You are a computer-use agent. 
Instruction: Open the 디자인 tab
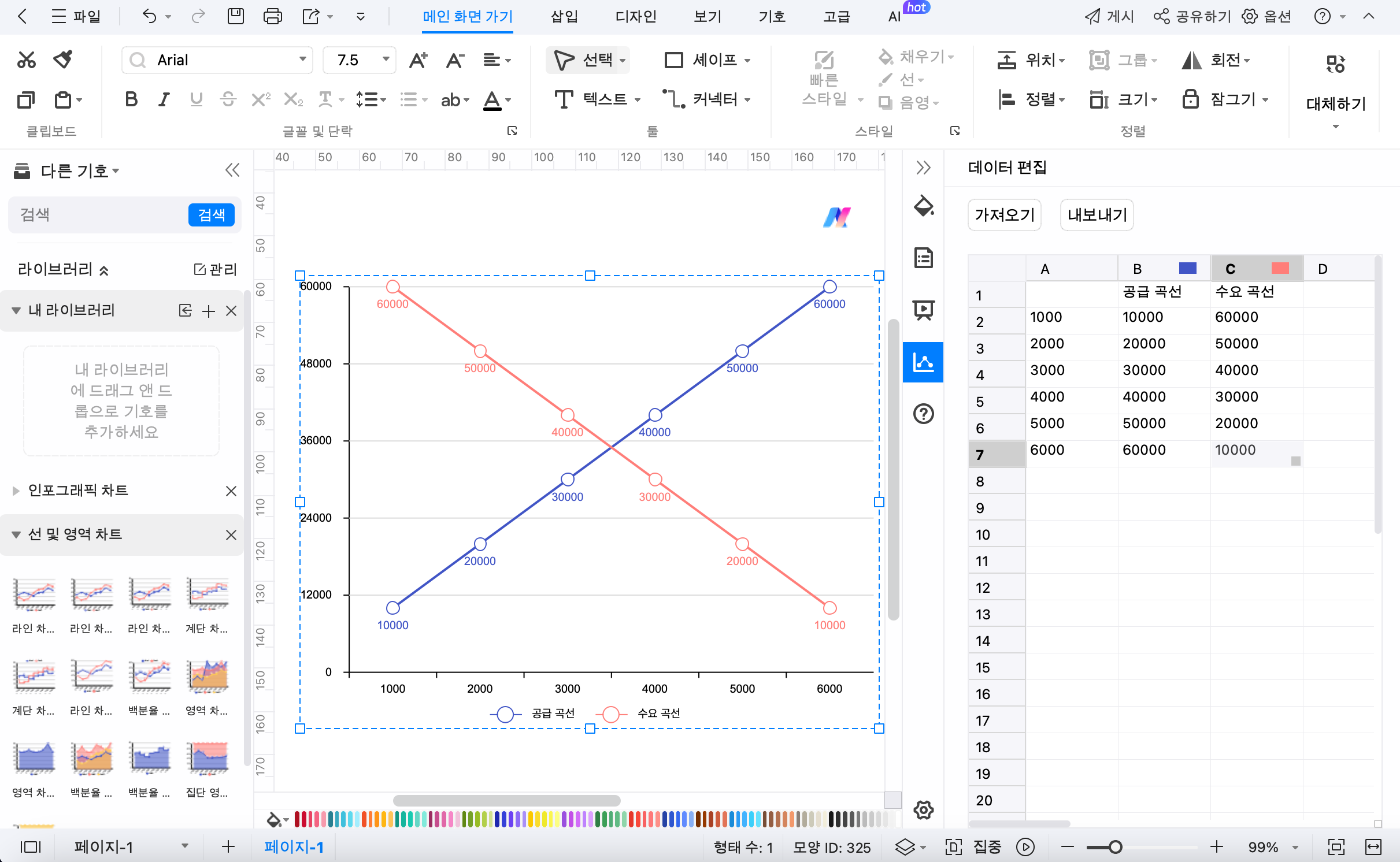coord(635,16)
